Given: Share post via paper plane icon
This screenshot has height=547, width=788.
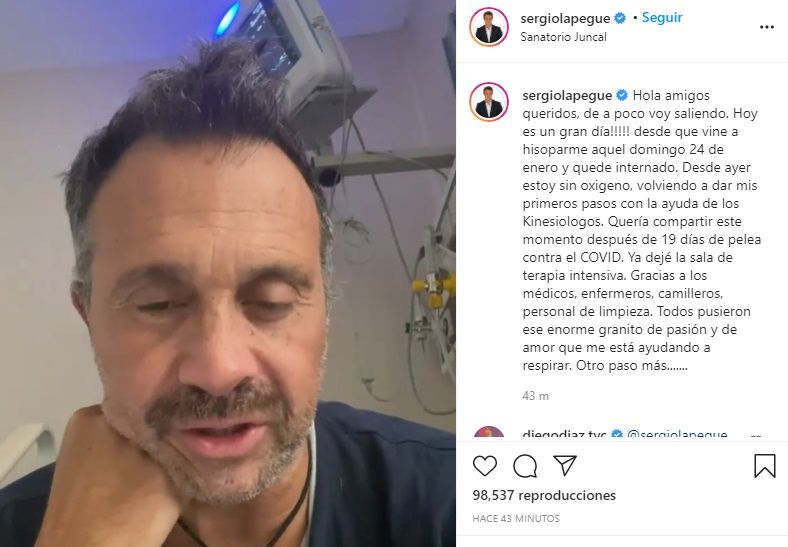Looking at the screenshot, I should [565, 466].
